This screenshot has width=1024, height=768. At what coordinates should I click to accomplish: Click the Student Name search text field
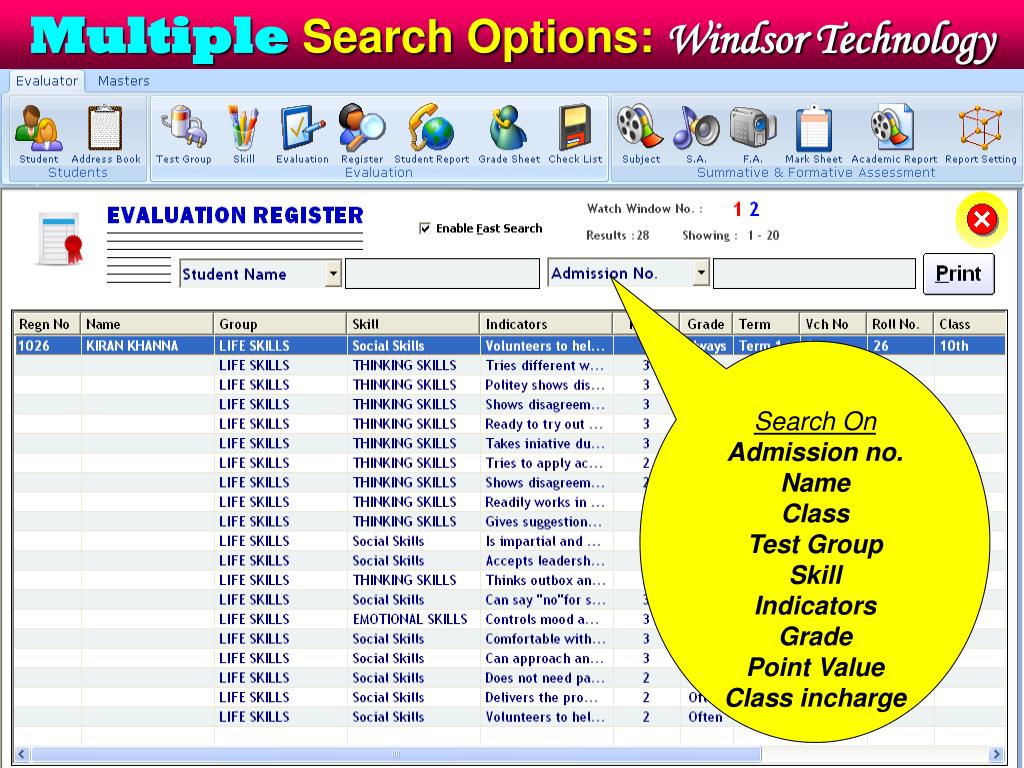(x=442, y=274)
